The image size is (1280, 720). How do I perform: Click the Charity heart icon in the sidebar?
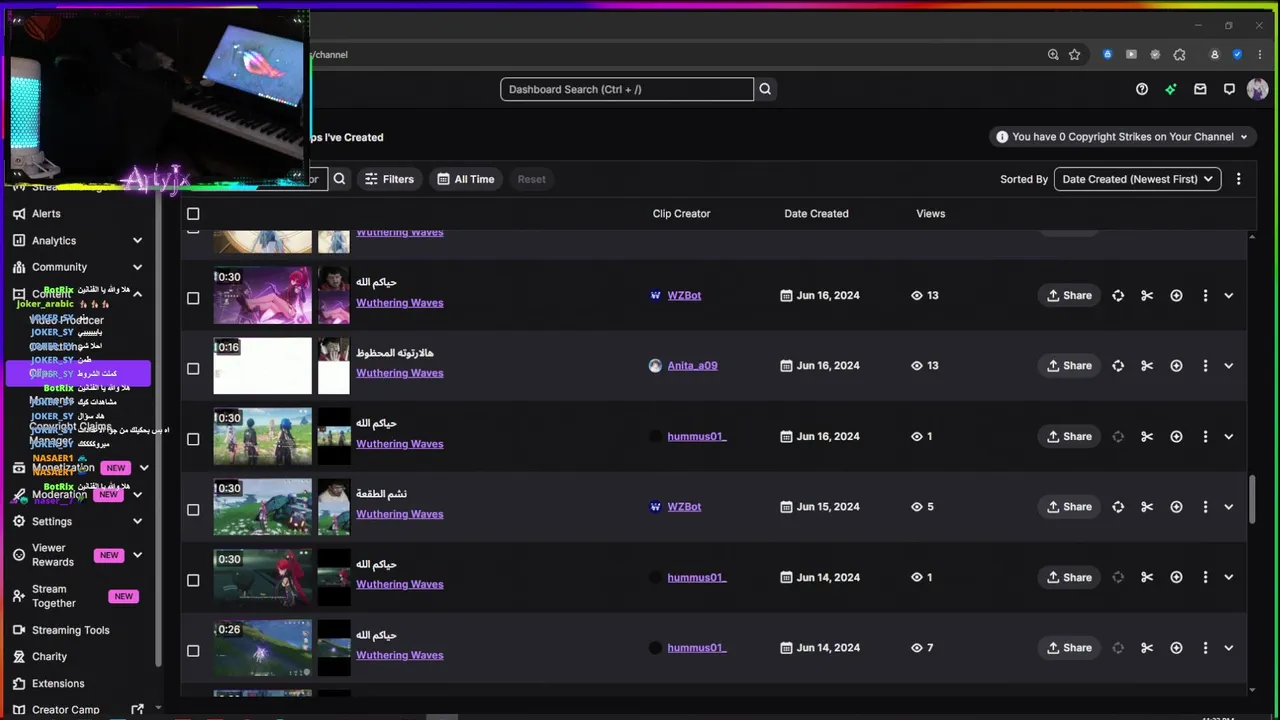click(x=18, y=657)
